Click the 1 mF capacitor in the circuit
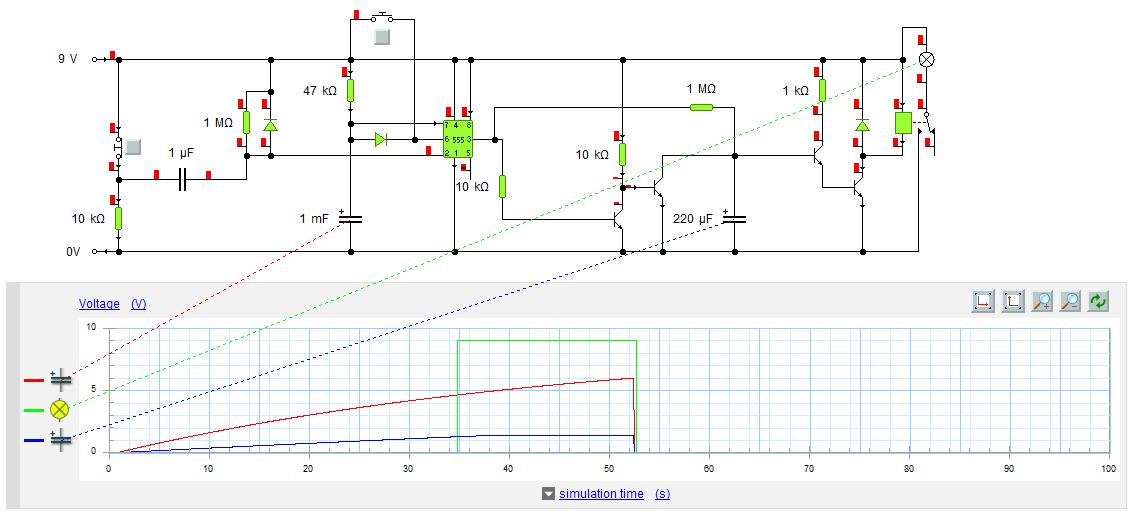The width and height of the screenshot is (1133, 512). coord(350,218)
